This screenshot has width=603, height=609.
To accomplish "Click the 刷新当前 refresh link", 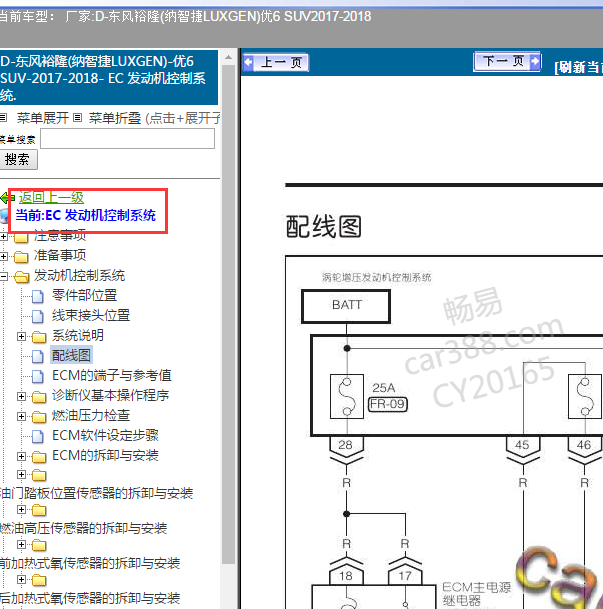I will (579, 67).
